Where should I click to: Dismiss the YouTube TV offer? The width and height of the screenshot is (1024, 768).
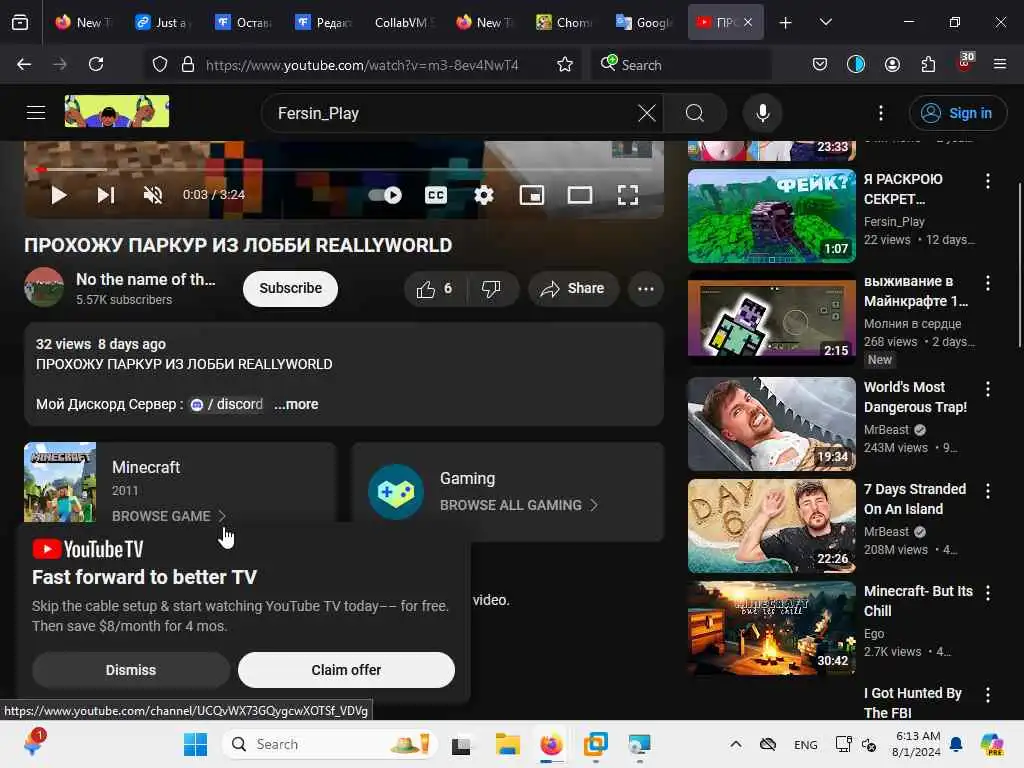click(x=131, y=670)
